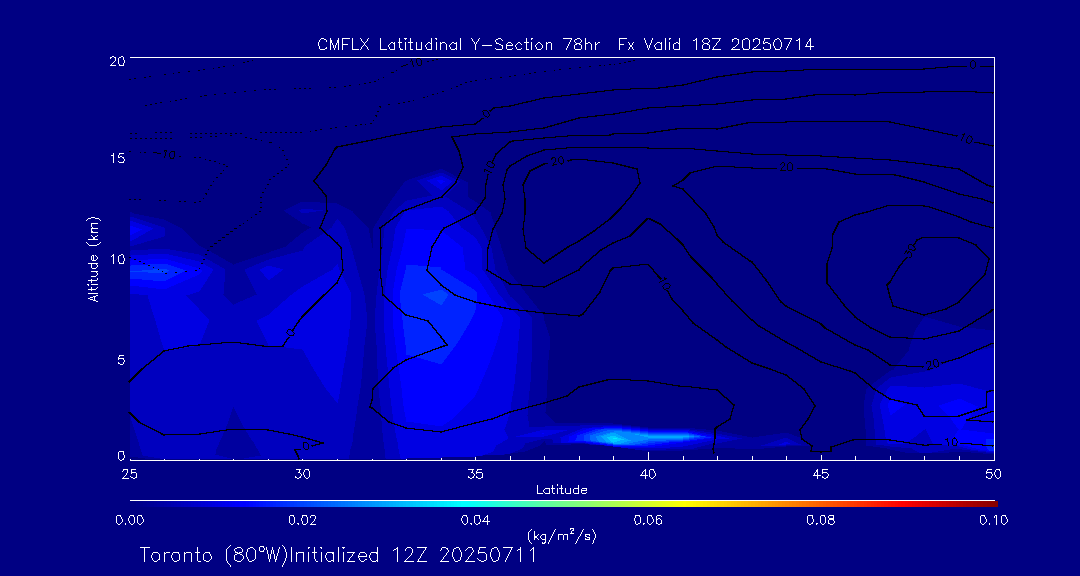Viewport: 1080px width, 576px height.
Task: Click the color bar value "0.00"
Action: 129,520
